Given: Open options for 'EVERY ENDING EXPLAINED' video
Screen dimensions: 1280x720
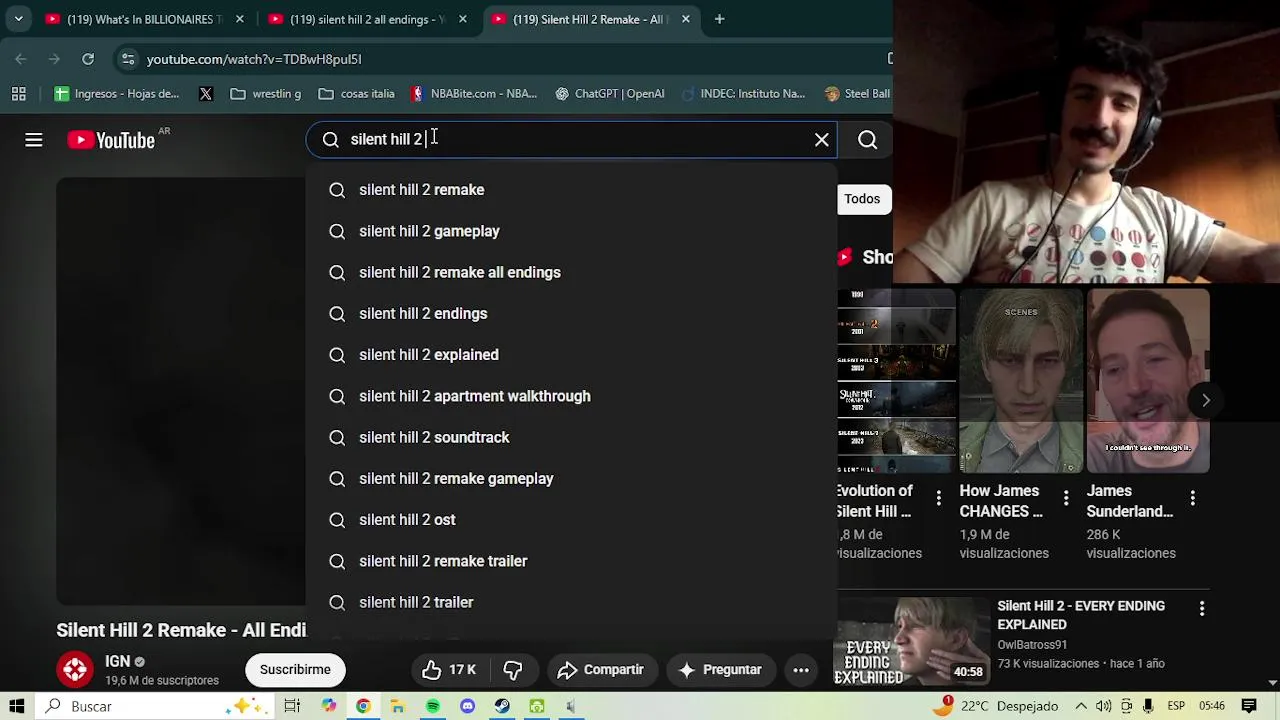Looking at the screenshot, I should (x=1202, y=608).
